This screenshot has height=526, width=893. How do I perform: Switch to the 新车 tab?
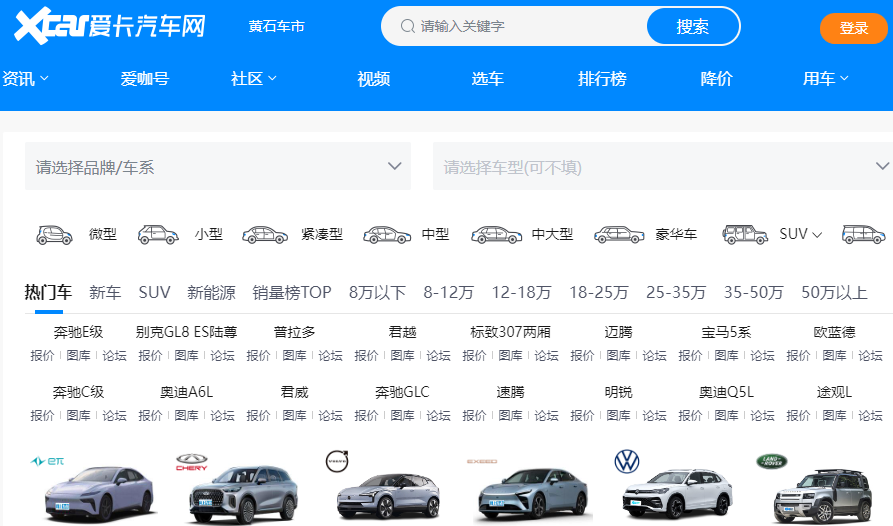pyautogui.click(x=105, y=293)
